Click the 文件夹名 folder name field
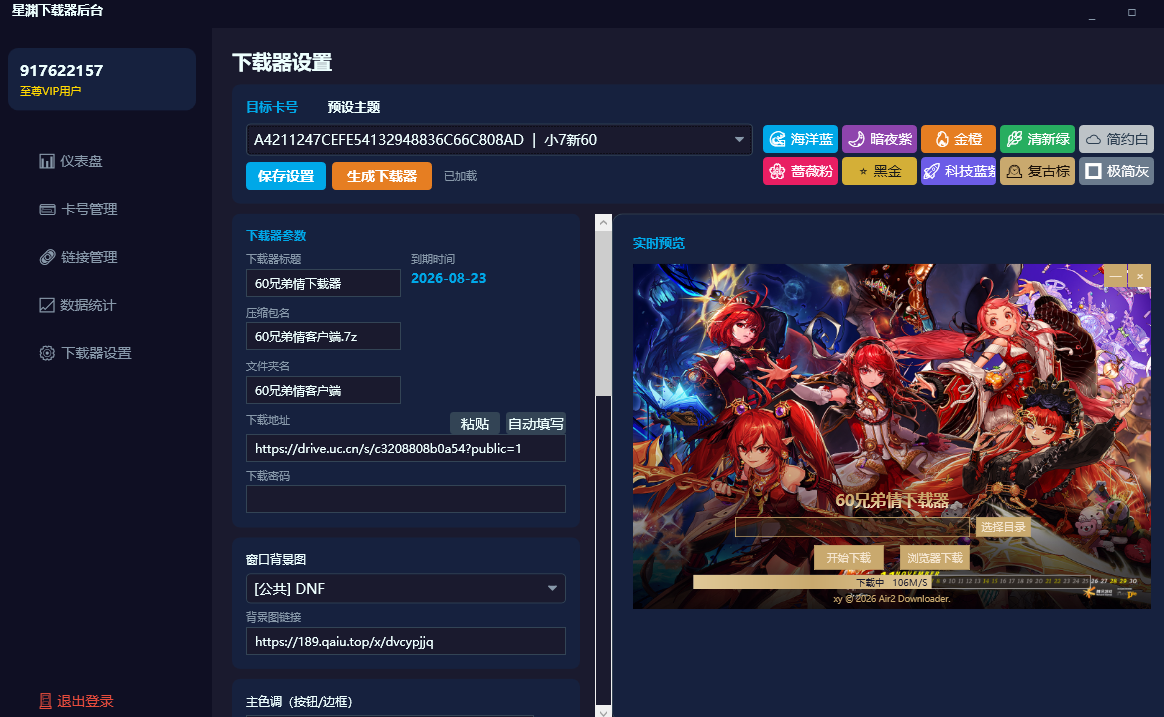 pyautogui.click(x=323, y=390)
